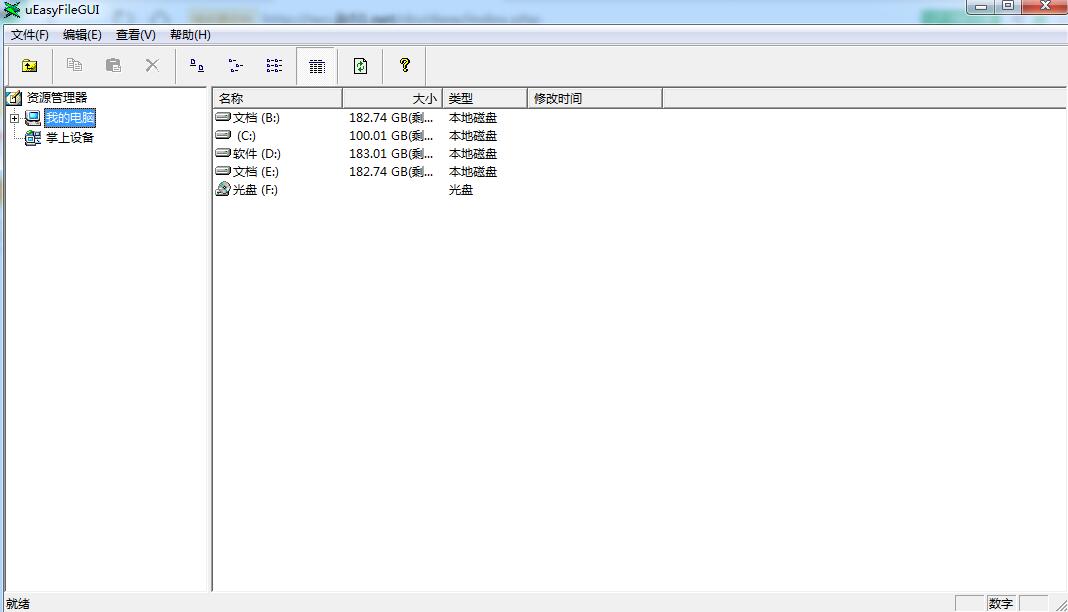
Task: Click the Delete (X) toolbar icon
Action: [152, 65]
